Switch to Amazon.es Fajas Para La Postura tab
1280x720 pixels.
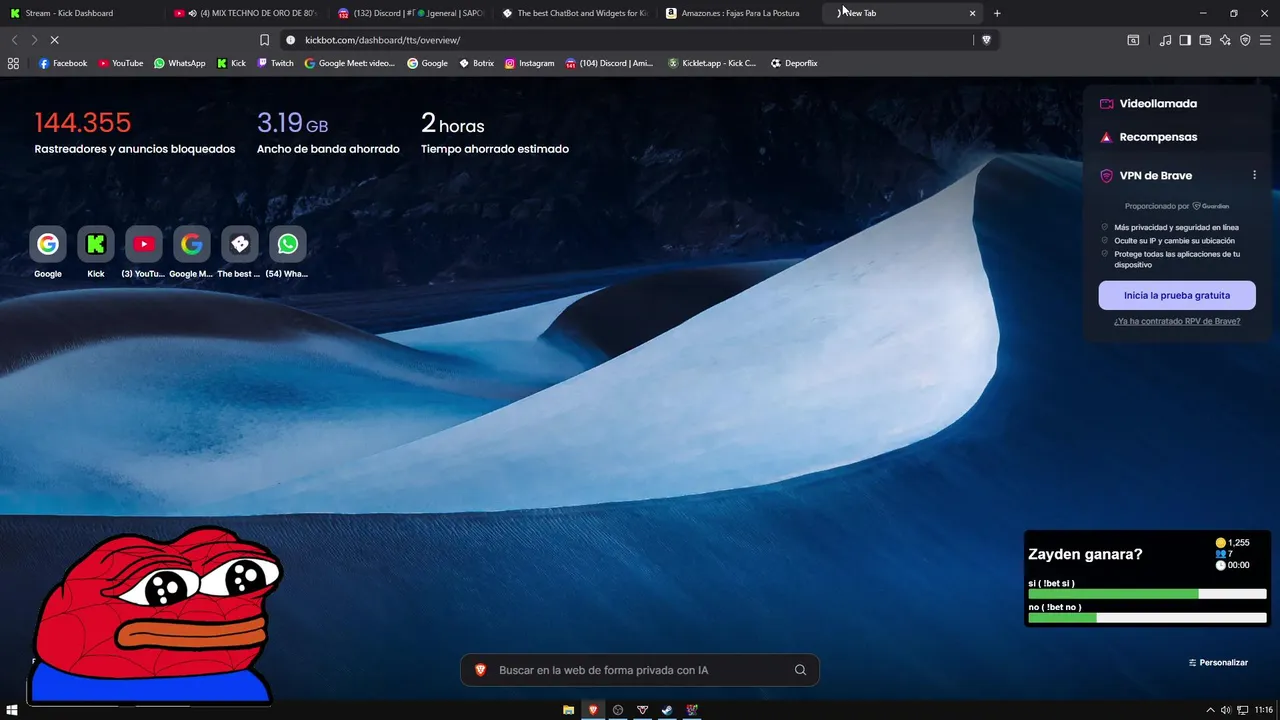(x=737, y=13)
